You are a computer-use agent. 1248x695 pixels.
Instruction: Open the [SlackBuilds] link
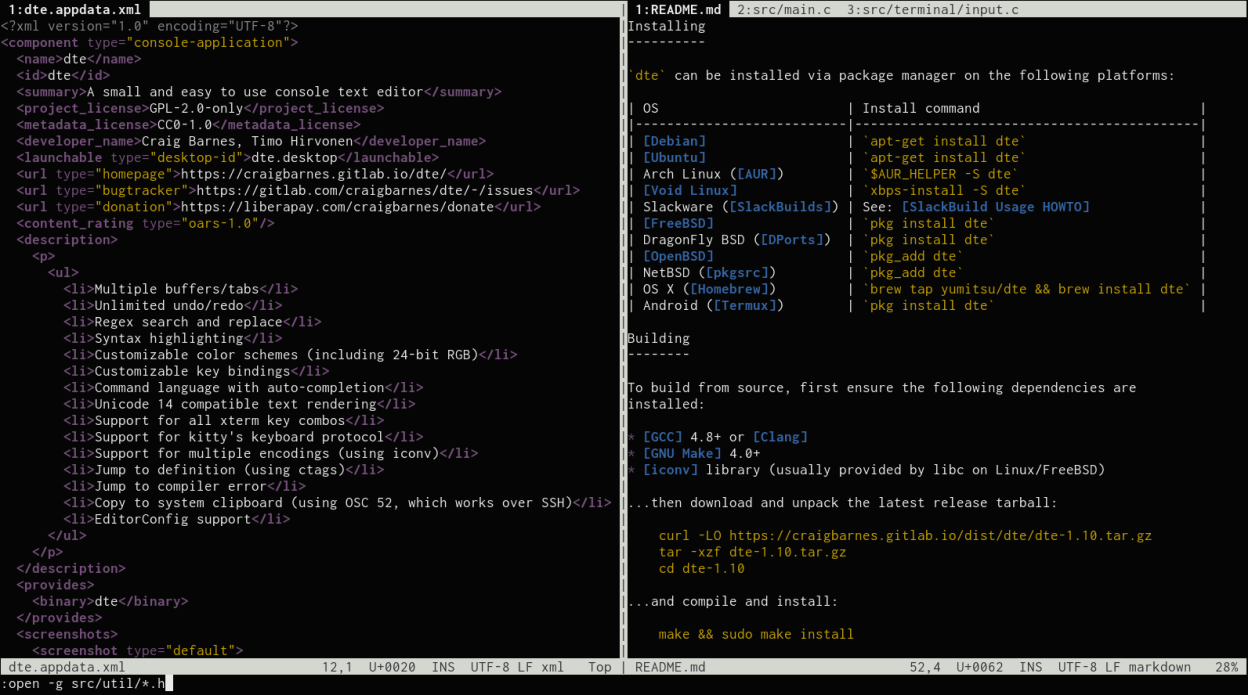(779, 207)
